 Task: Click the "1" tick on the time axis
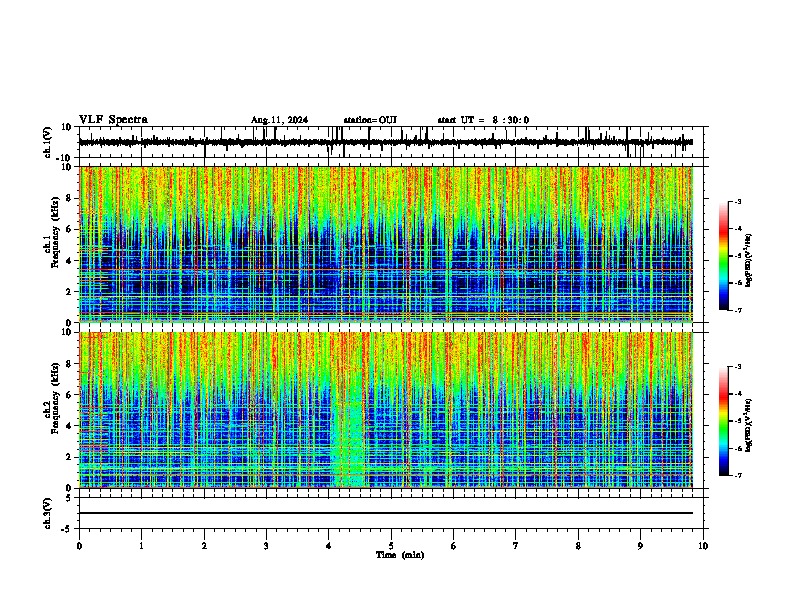click(x=141, y=546)
